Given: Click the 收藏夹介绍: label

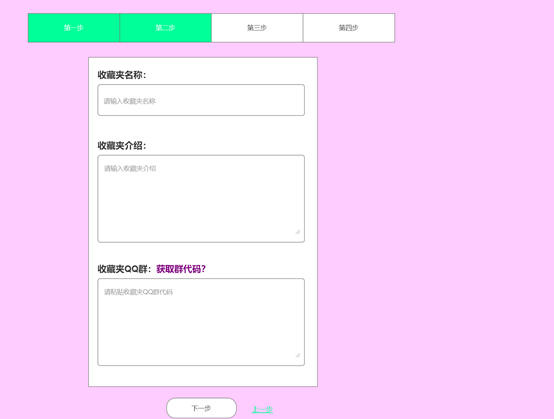Looking at the screenshot, I should click(122, 146).
